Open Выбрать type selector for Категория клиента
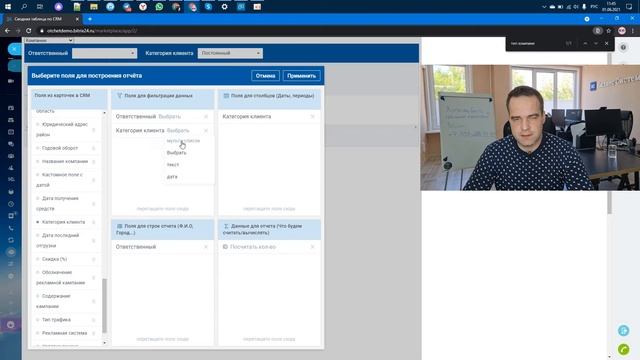Viewport: 640px width, 360px height. click(x=178, y=131)
